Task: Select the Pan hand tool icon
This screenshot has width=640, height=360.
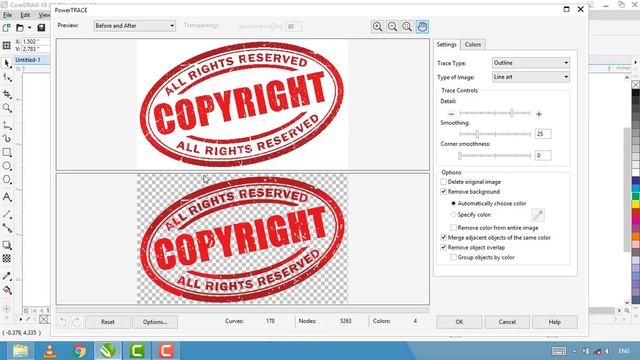Action: 422,27
